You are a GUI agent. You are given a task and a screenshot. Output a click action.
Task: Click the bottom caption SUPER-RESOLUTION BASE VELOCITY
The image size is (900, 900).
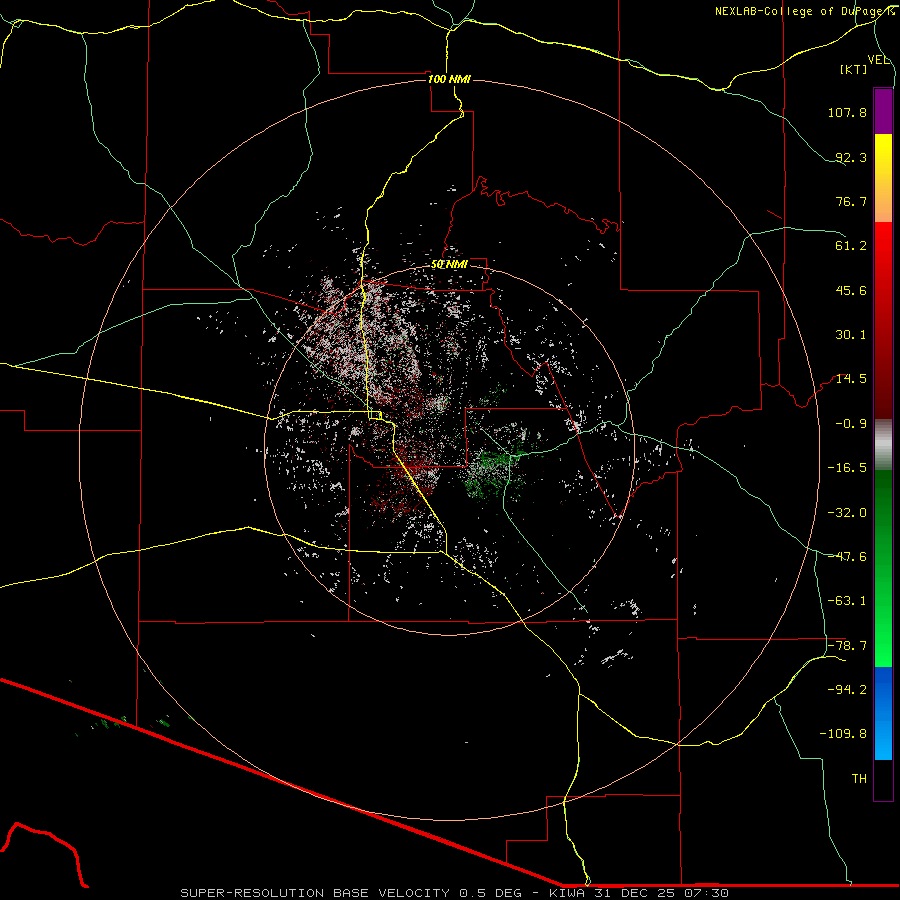(315, 893)
